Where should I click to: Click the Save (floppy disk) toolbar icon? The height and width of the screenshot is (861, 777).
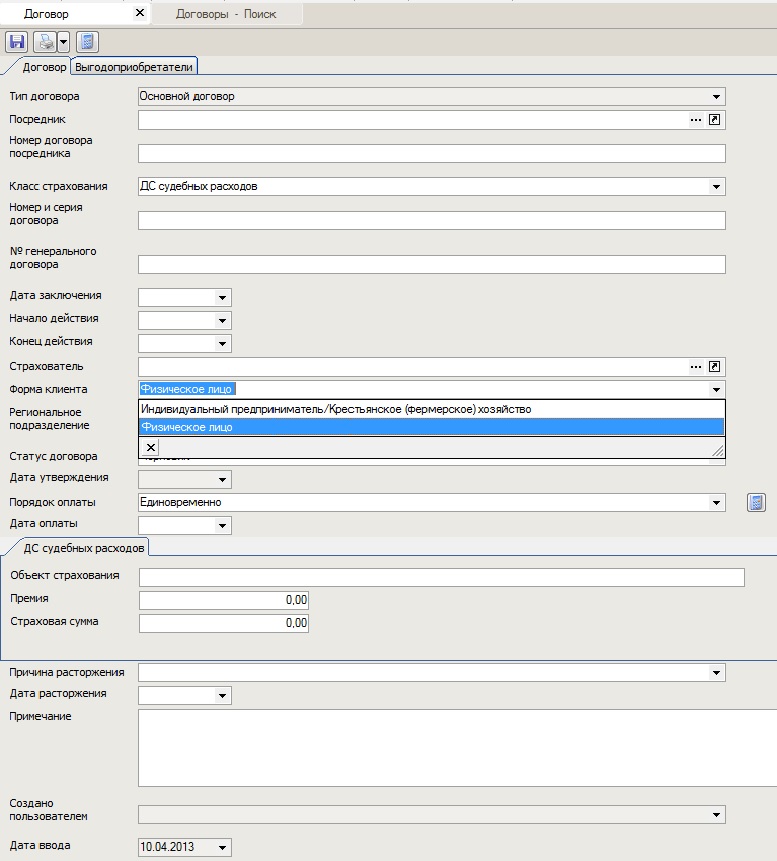17,42
